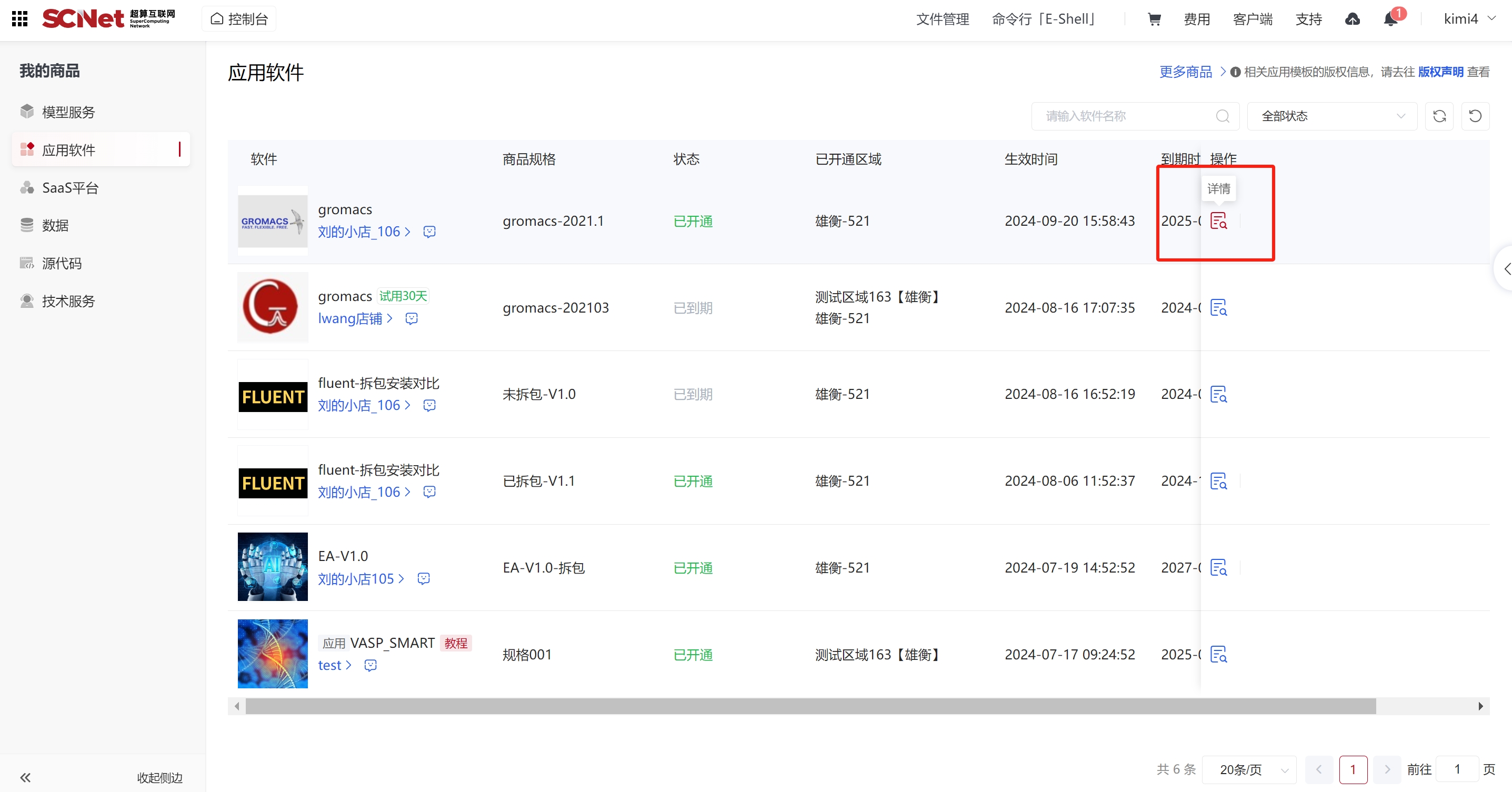Click the reset filter icon
This screenshot has width=1512, height=792.
coord(1475,116)
